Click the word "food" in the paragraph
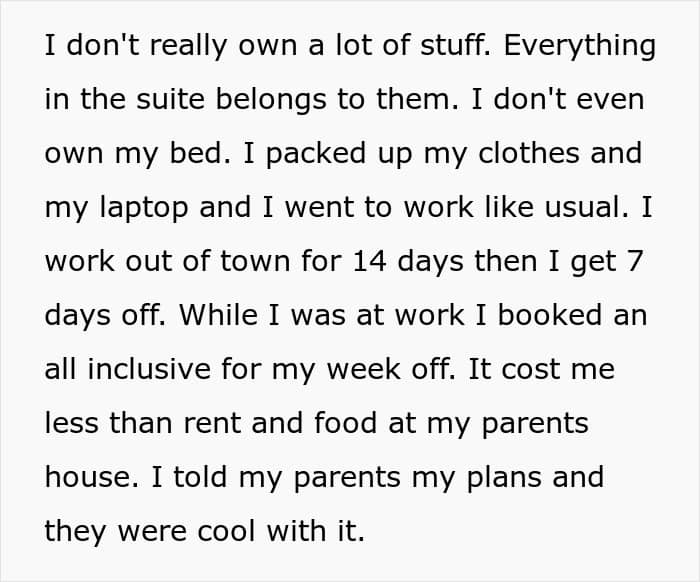Screen dimensions: 700x582 click(x=345, y=422)
